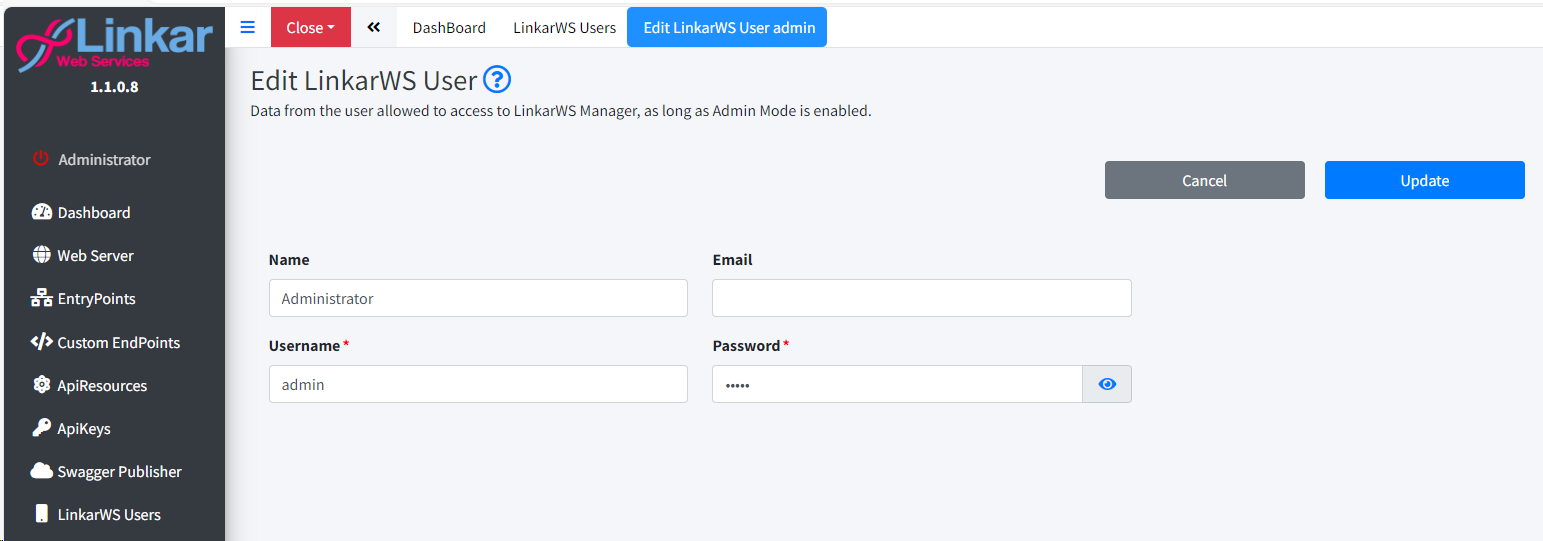Image resolution: width=1543 pixels, height=541 pixels.
Task: Click the ApiKeys key icon
Action: click(x=41, y=428)
